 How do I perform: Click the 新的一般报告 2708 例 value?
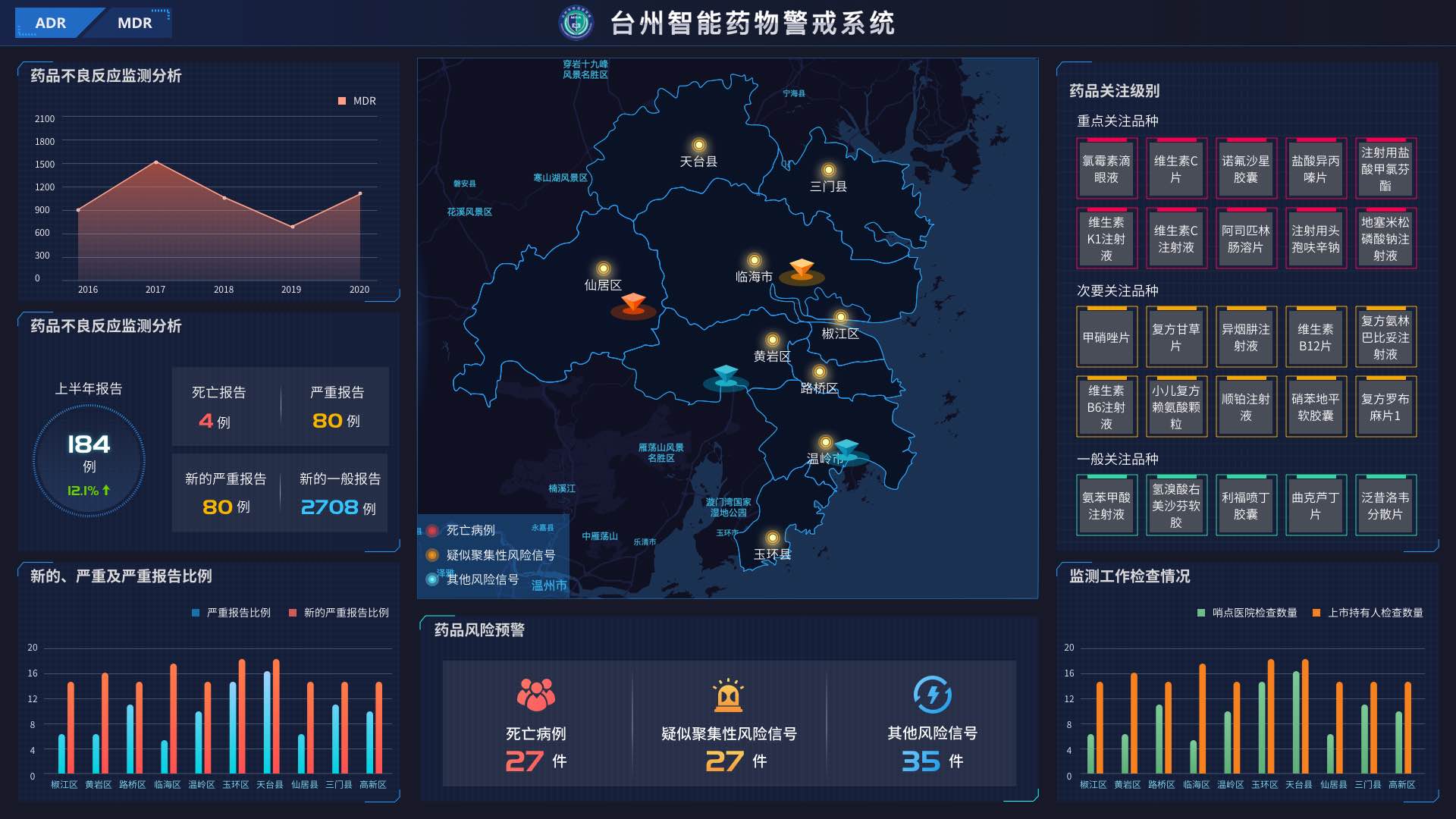[x=338, y=507]
